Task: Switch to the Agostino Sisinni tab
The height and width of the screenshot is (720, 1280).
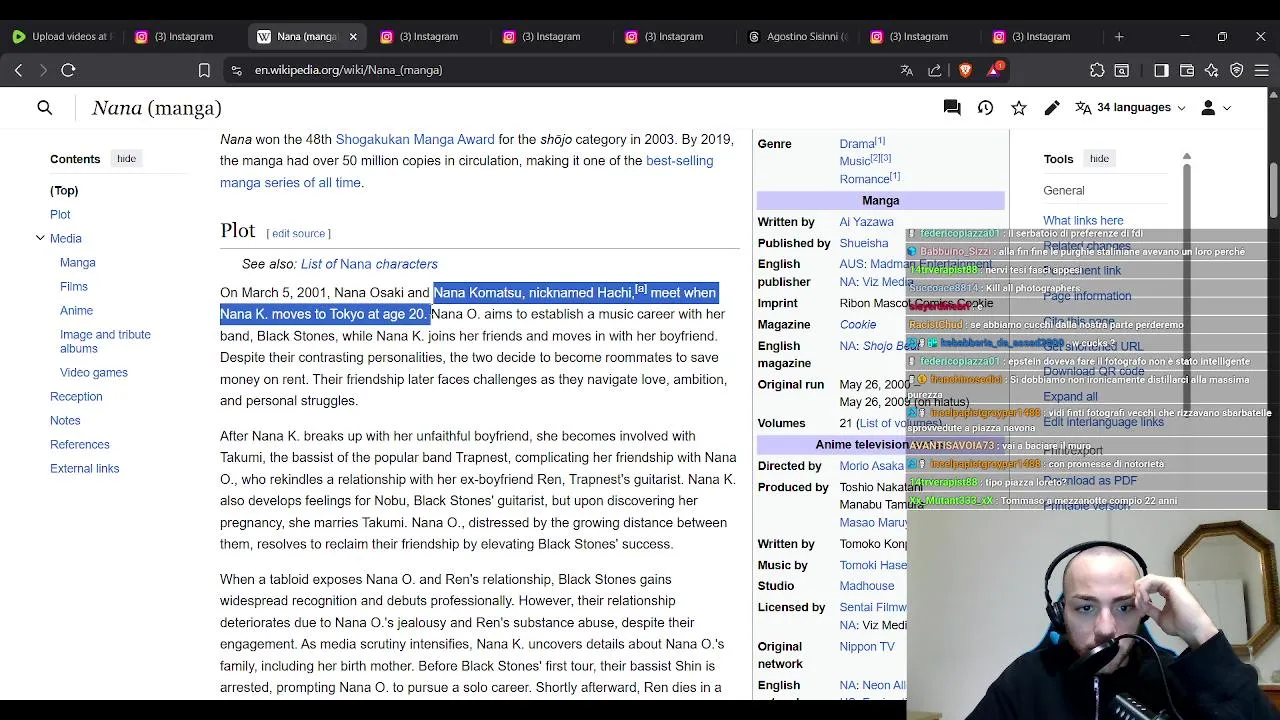Action: pyautogui.click(x=798, y=36)
